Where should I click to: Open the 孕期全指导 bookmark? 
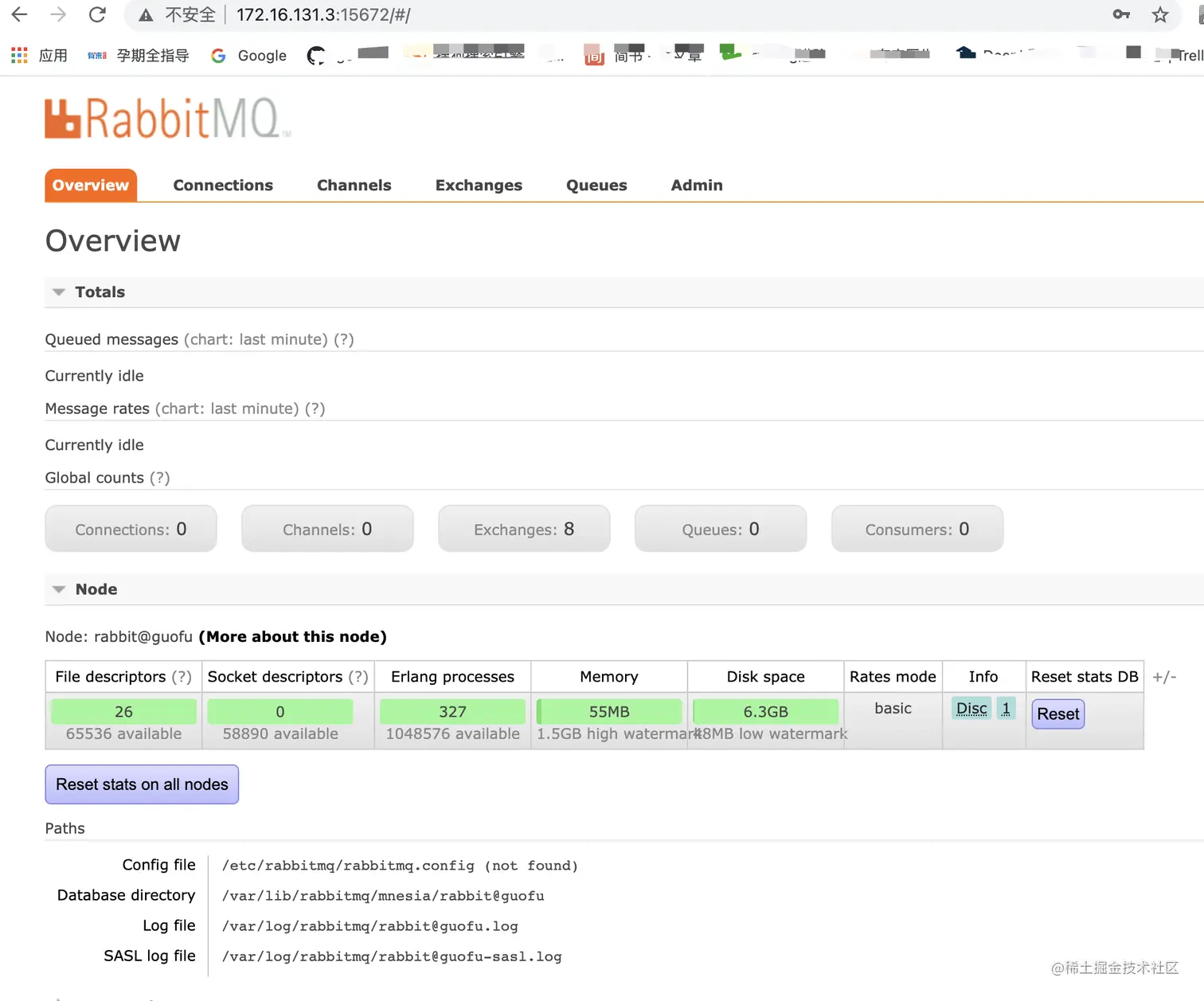(x=139, y=55)
